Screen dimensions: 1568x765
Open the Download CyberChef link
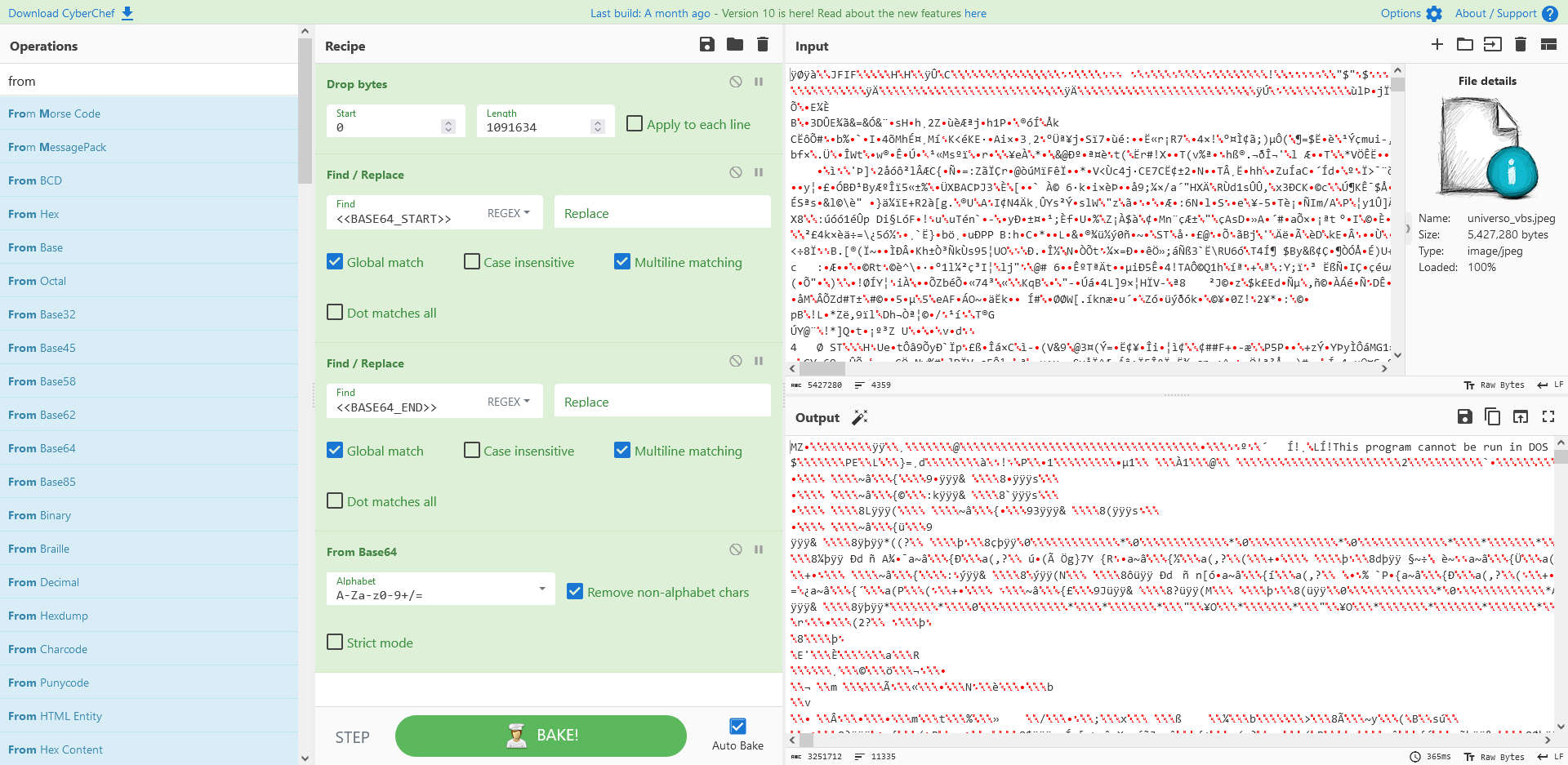70,13
